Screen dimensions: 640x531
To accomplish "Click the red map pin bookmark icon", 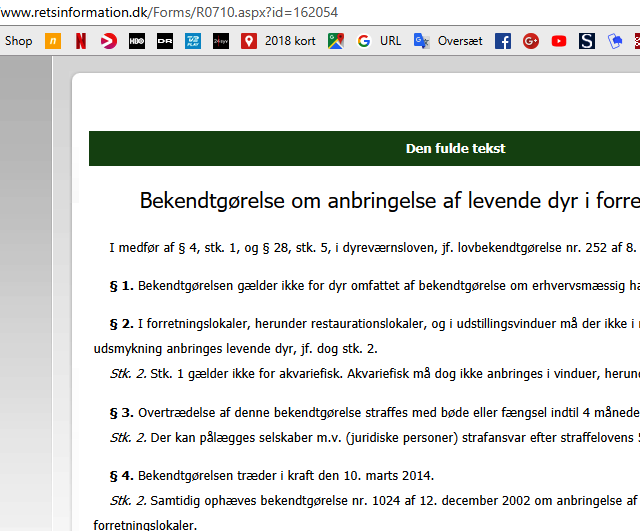I will (x=249, y=41).
